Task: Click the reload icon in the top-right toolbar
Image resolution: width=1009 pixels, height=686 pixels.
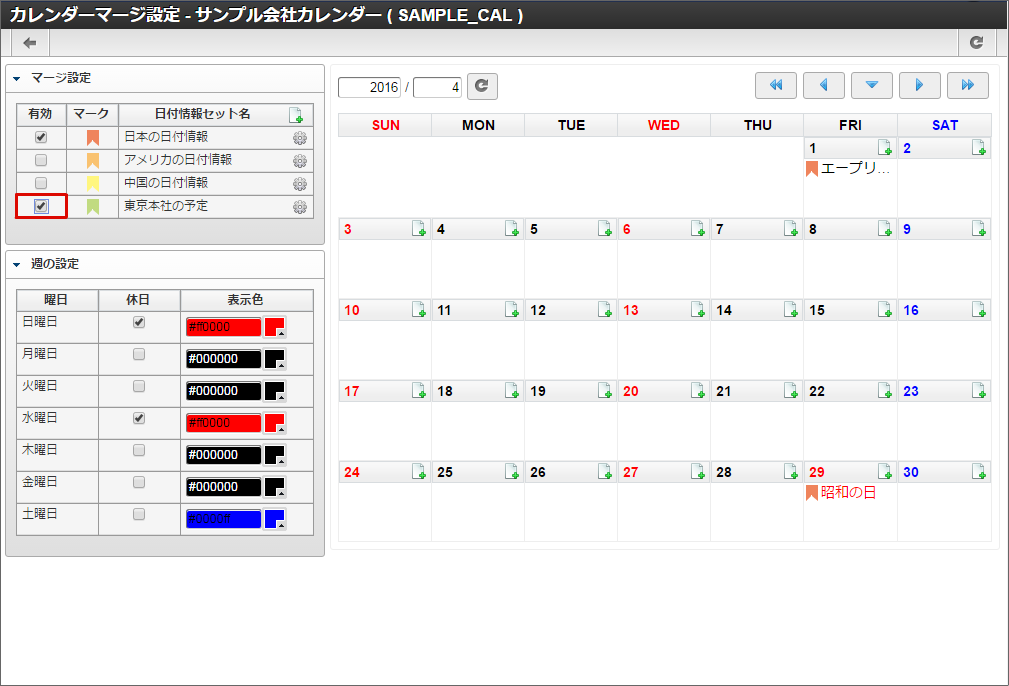Action: pyautogui.click(x=976, y=42)
